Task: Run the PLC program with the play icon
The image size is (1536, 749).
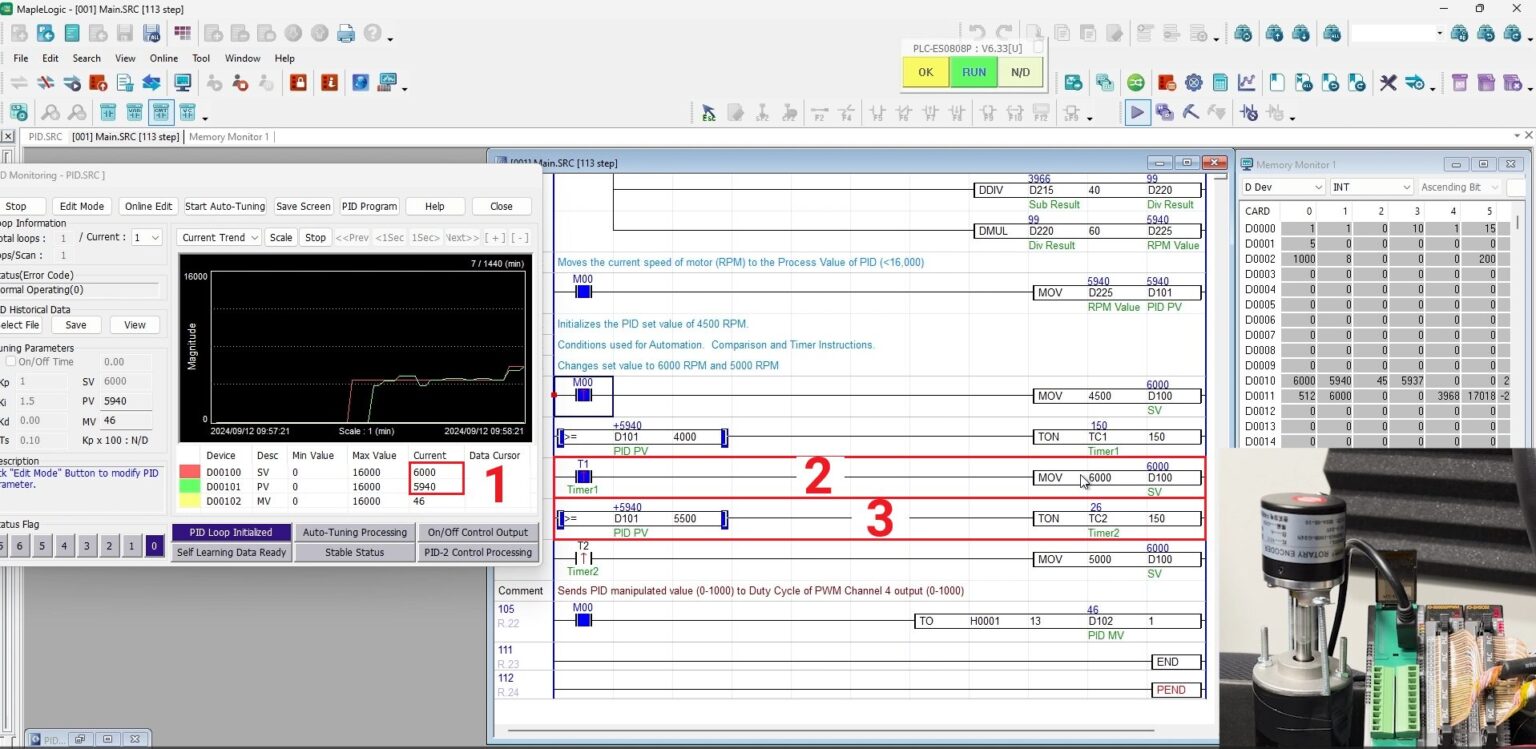Action: [x=1138, y=112]
